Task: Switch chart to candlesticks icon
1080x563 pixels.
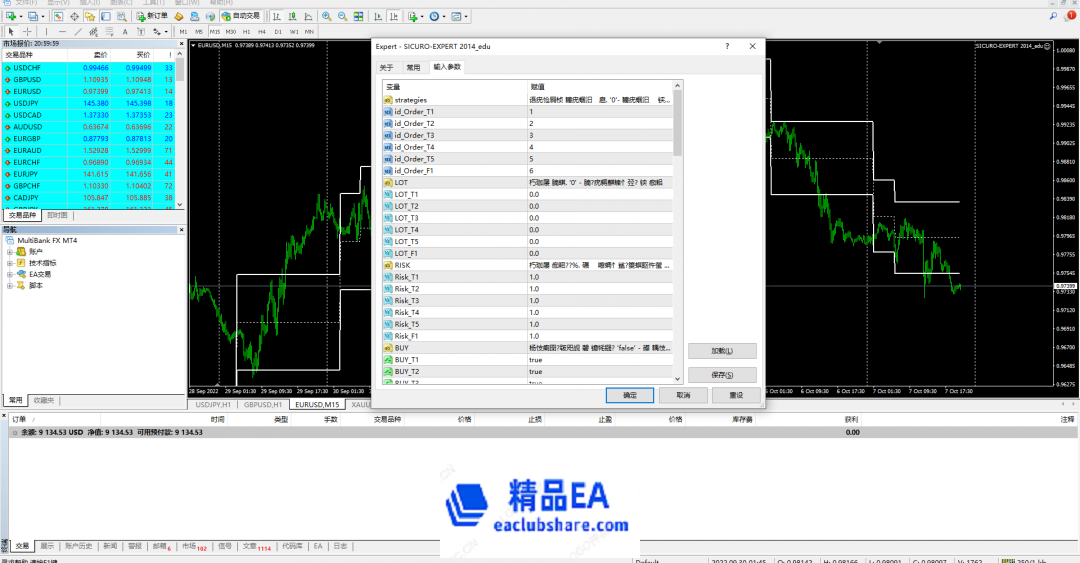Action: 292,16
